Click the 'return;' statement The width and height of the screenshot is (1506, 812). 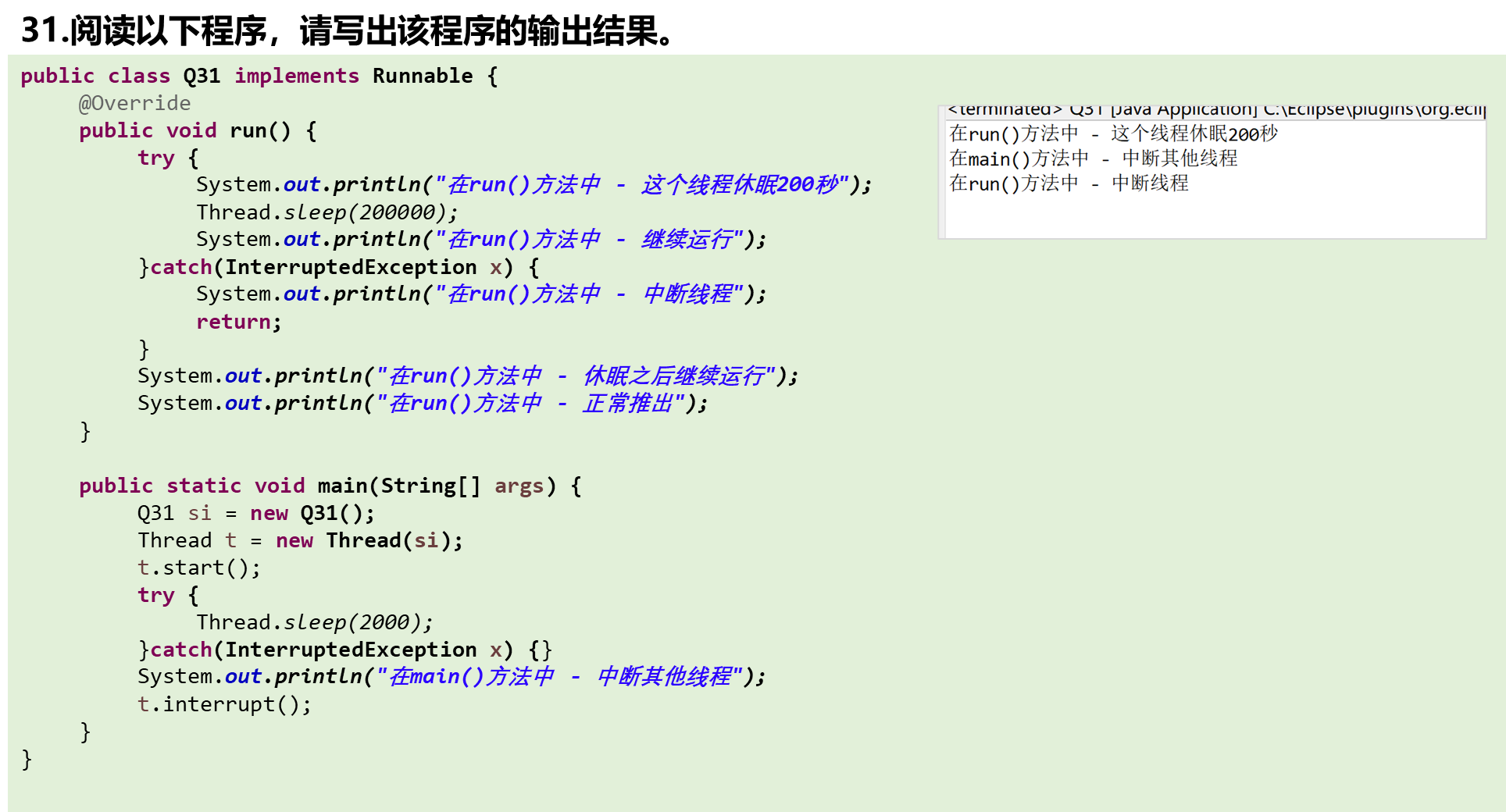238,322
